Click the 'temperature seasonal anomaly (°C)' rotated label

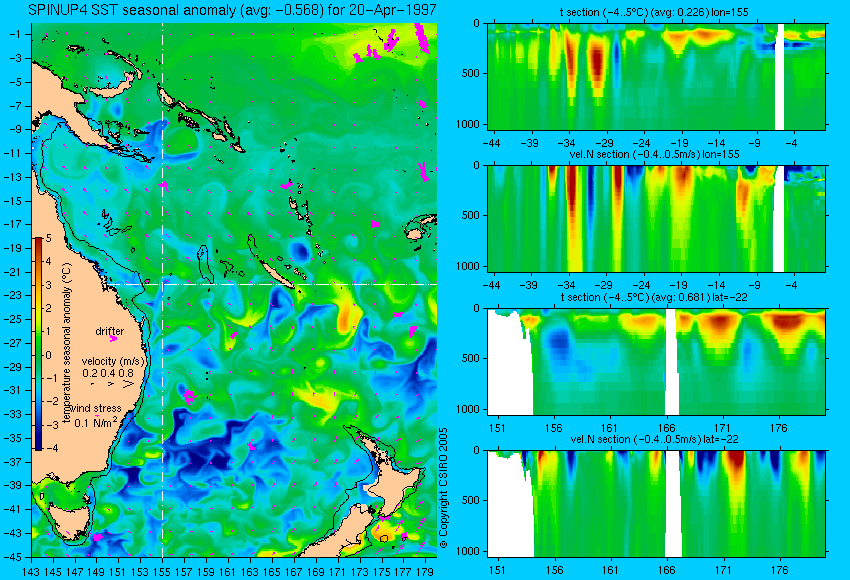(67, 343)
